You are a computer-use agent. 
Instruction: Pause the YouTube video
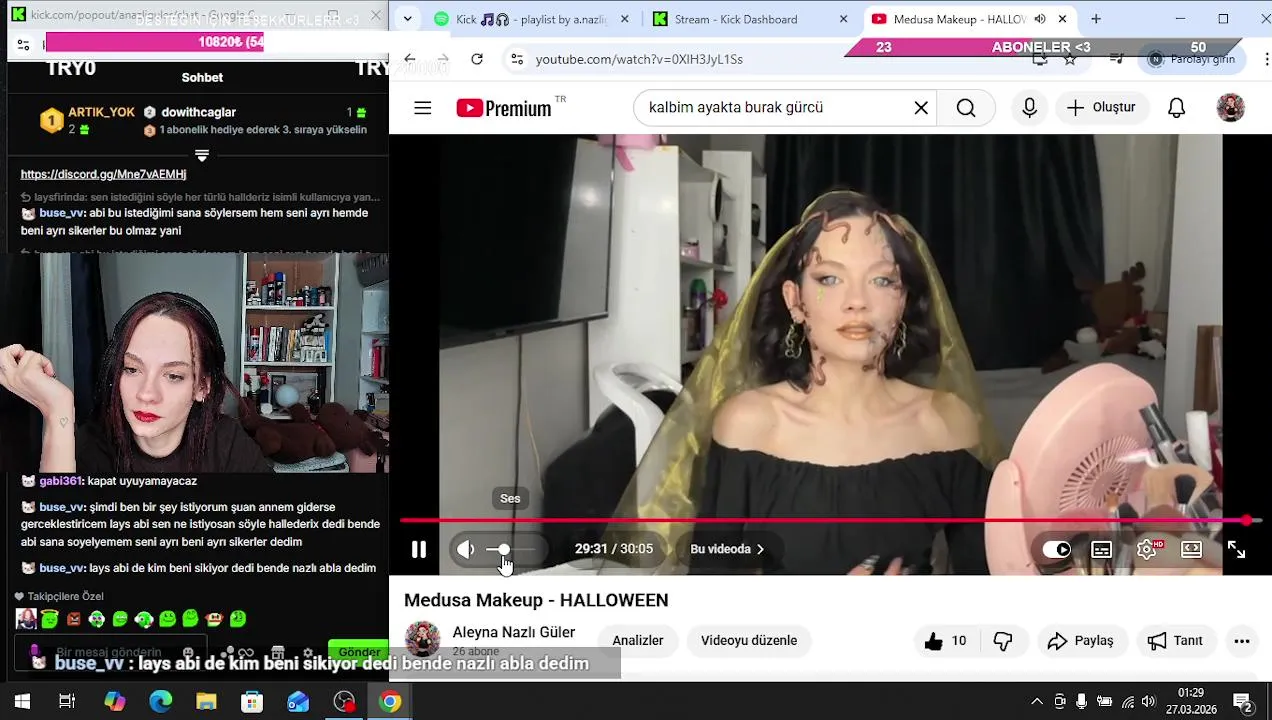tap(419, 549)
